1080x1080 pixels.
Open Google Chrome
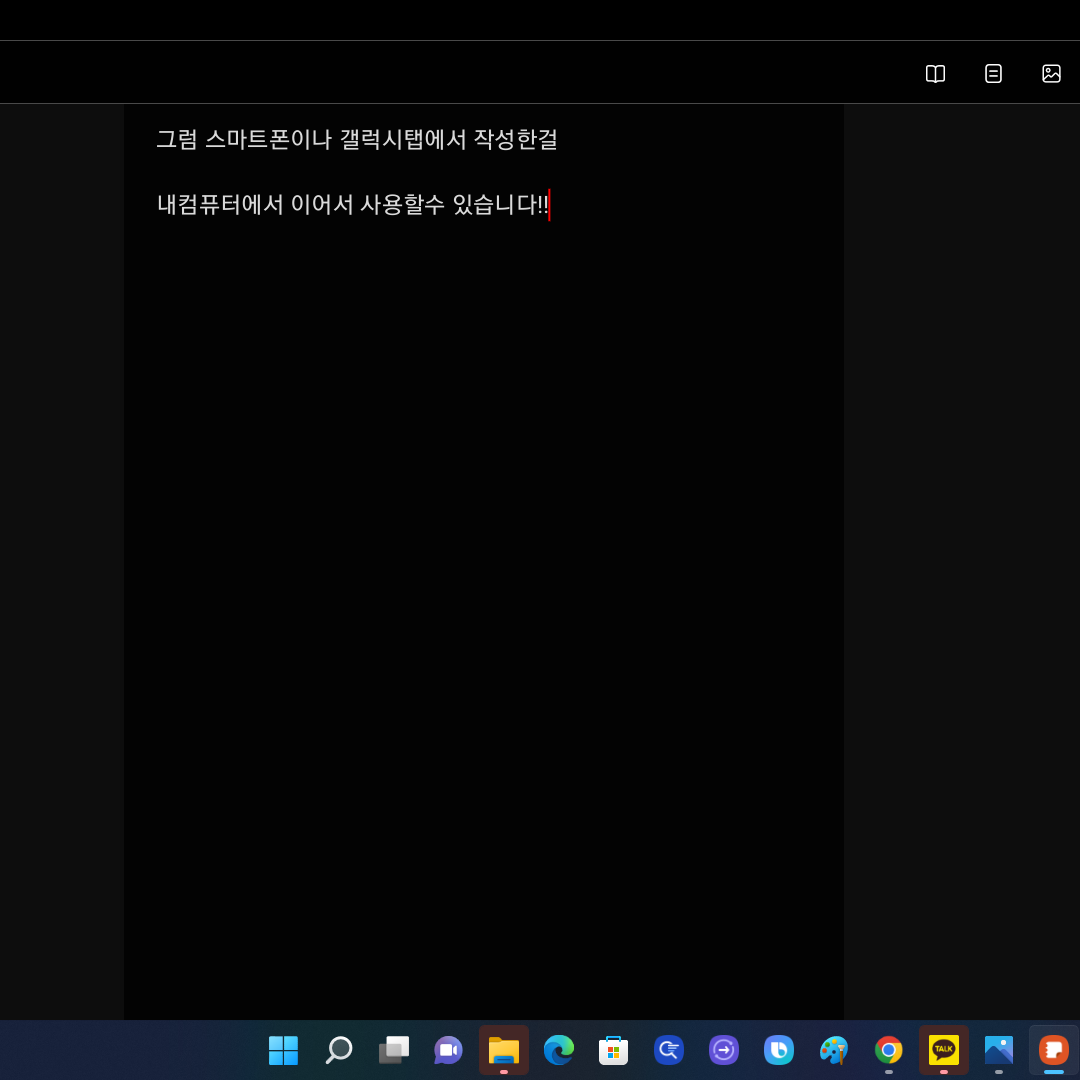[x=888, y=1051]
